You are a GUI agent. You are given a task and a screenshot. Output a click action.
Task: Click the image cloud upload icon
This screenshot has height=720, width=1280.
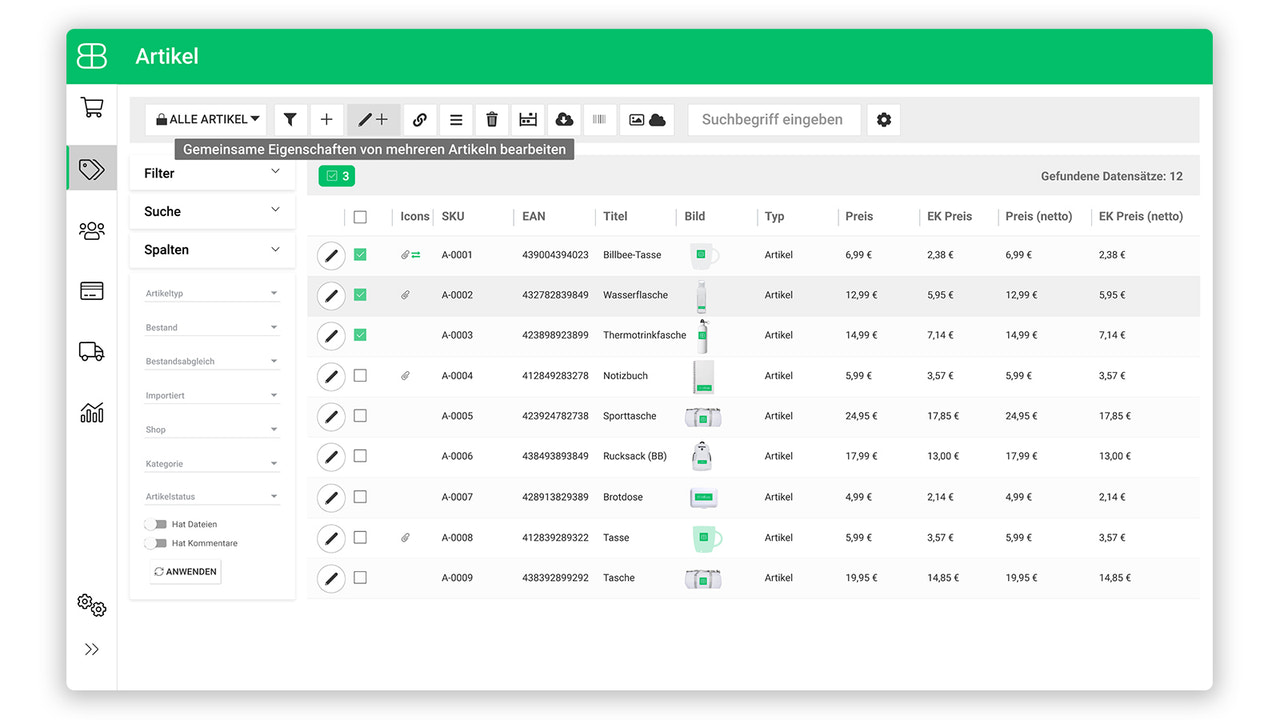tap(648, 119)
